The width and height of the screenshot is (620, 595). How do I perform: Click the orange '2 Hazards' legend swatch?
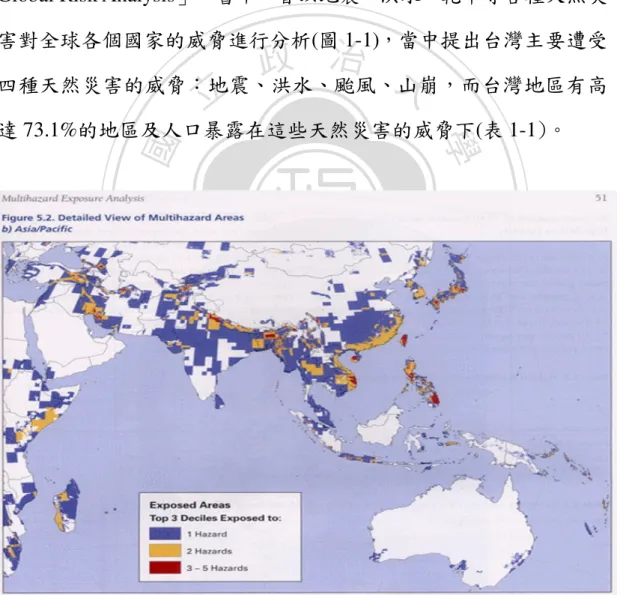tap(165, 551)
